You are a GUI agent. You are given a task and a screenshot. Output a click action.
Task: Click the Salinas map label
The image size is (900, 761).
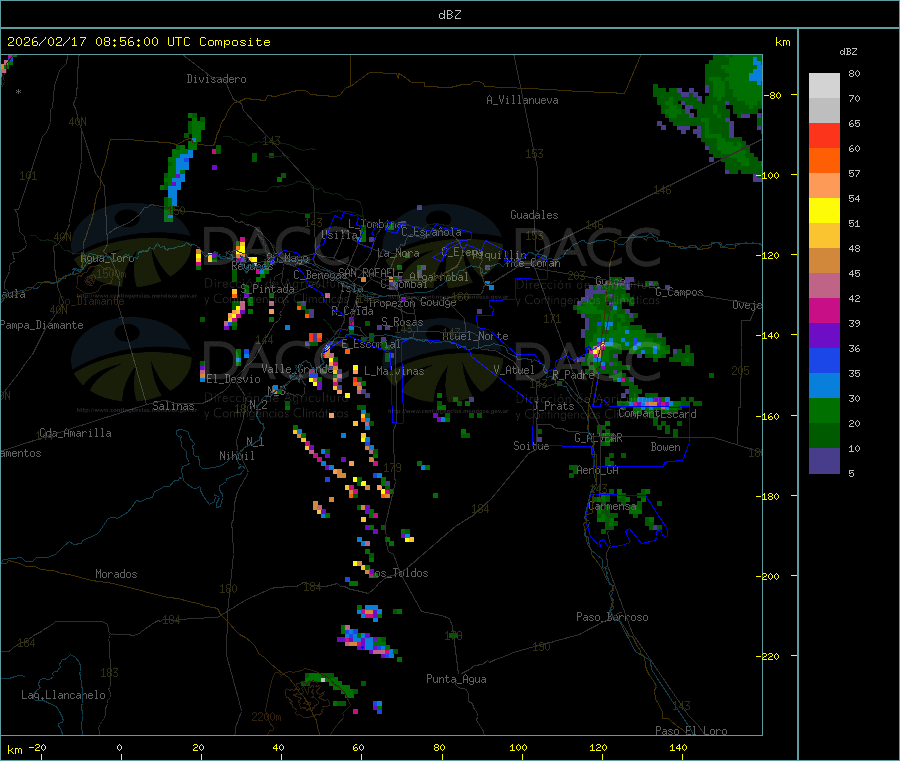coord(173,406)
